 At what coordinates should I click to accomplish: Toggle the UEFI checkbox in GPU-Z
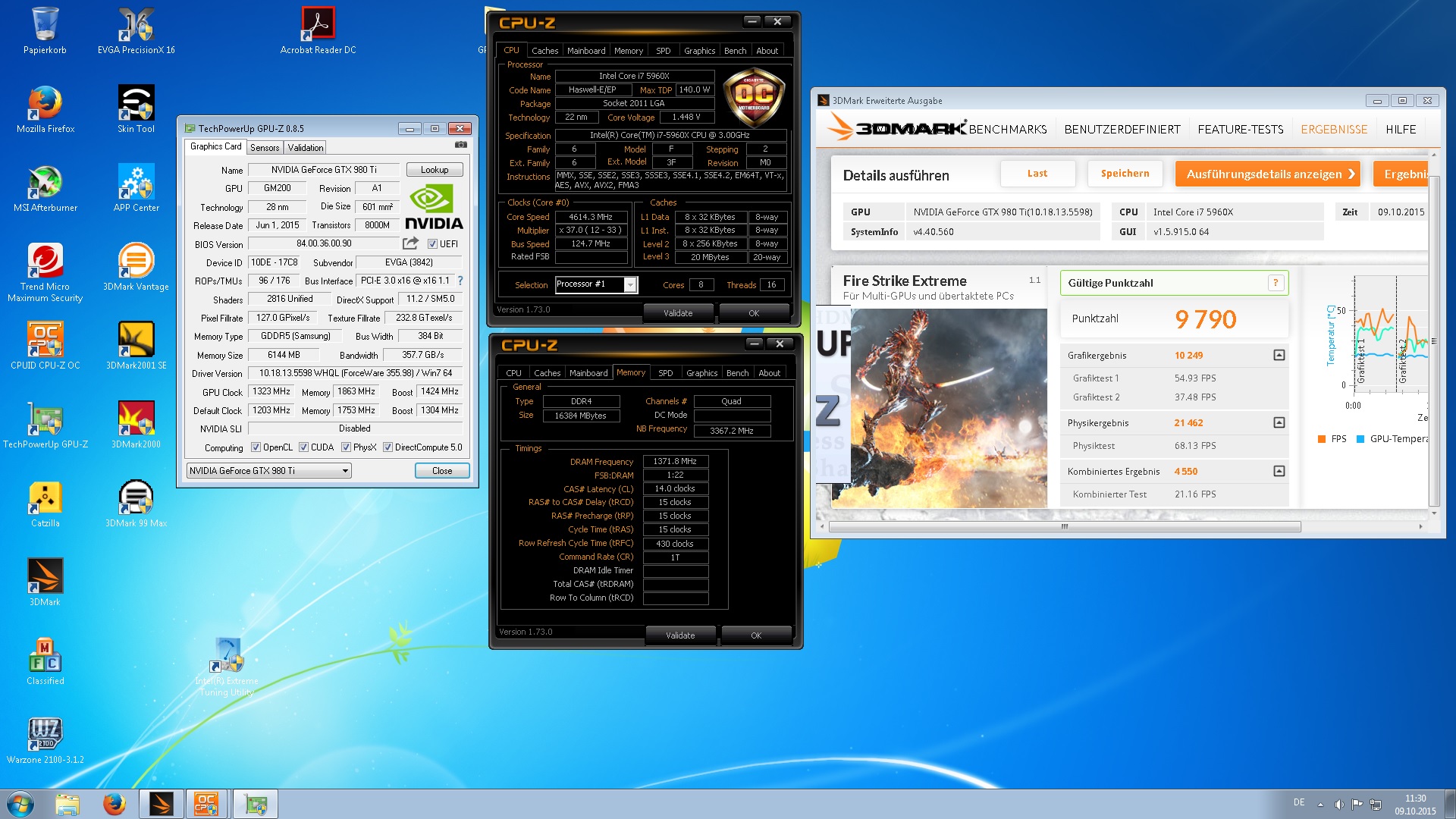[432, 243]
